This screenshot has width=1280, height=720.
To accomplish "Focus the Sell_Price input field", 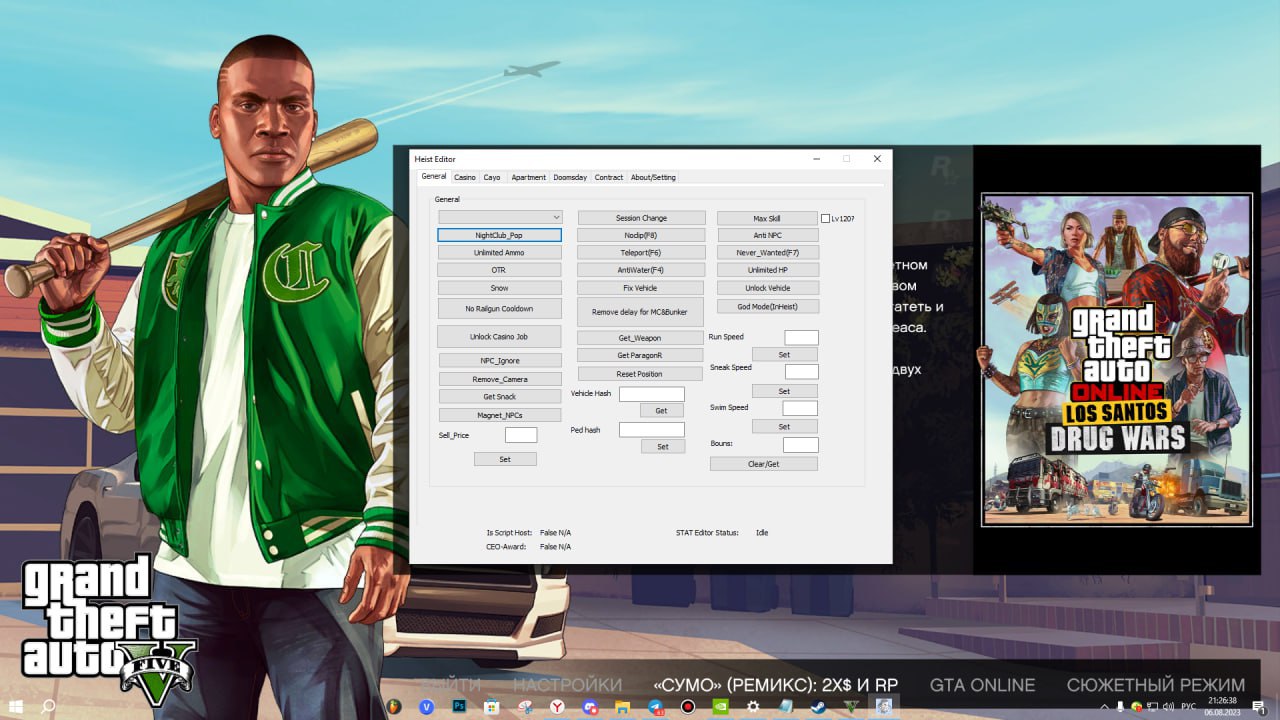I will coord(521,435).
